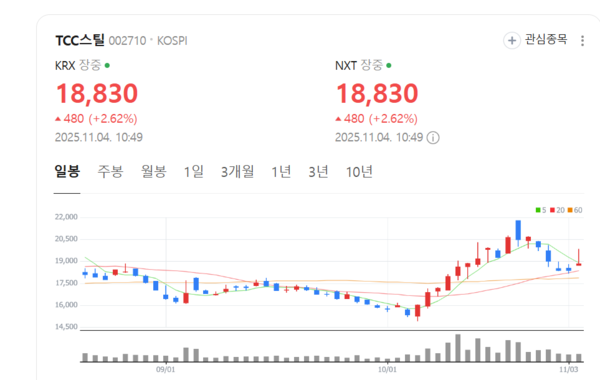Screen dimensions: 600x380
Task: Click the KRX price 18,830
Action: [97, 93]
